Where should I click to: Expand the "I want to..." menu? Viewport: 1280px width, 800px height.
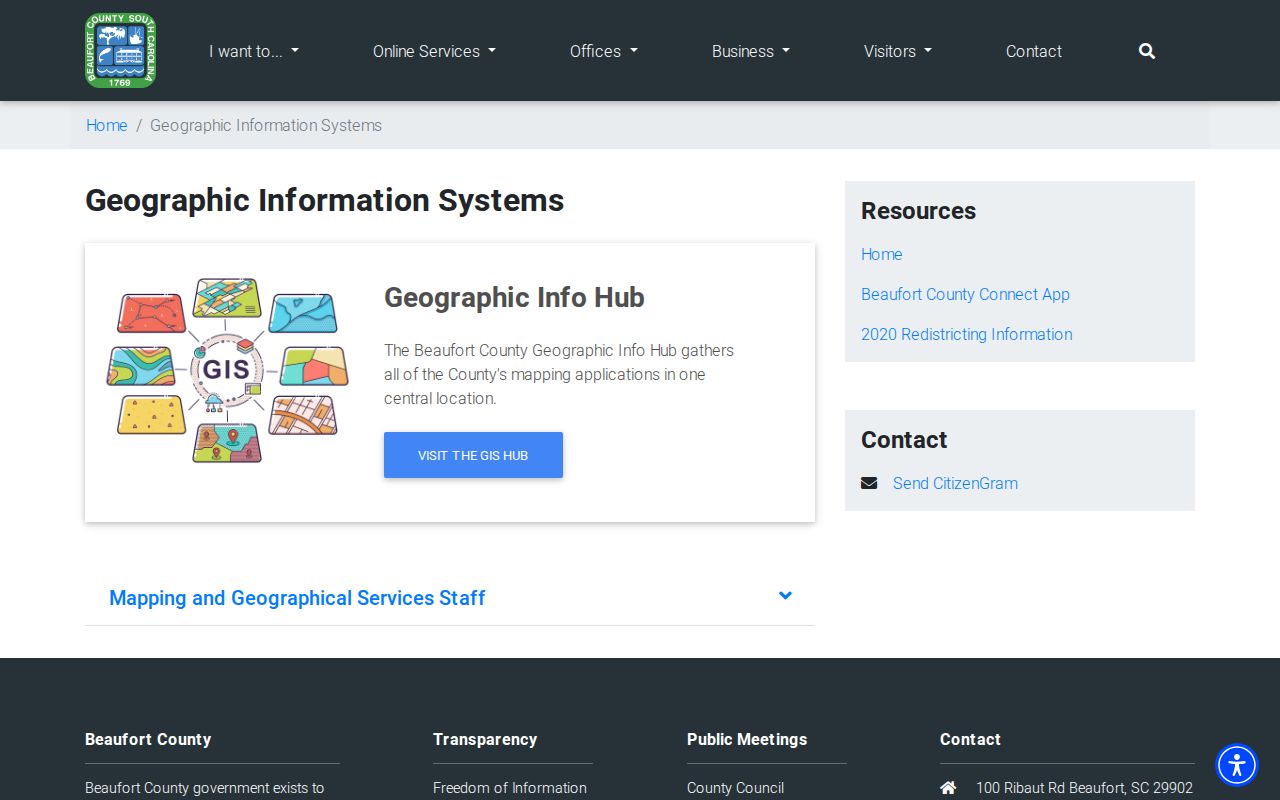pos(254,51)
